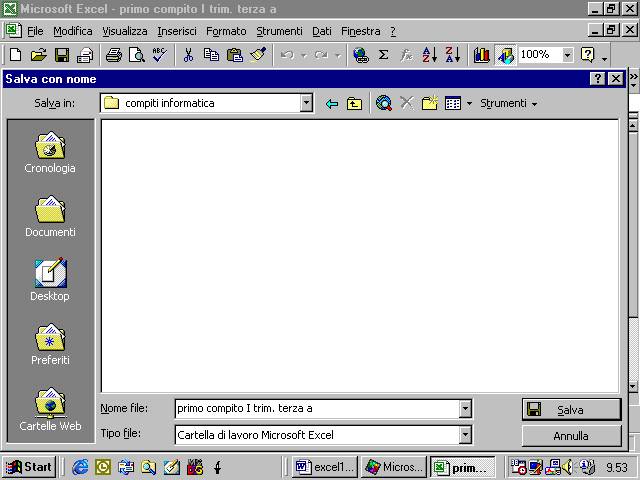This screenshot has width=640, height=480.
Task: Click the Annulla button
Action: coord(571,436)
